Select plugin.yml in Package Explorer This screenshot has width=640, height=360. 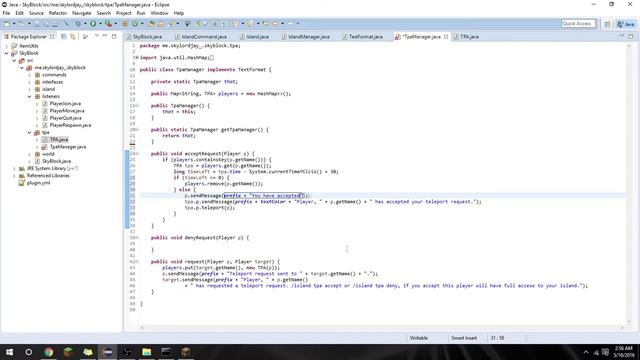tap(34, 183)
